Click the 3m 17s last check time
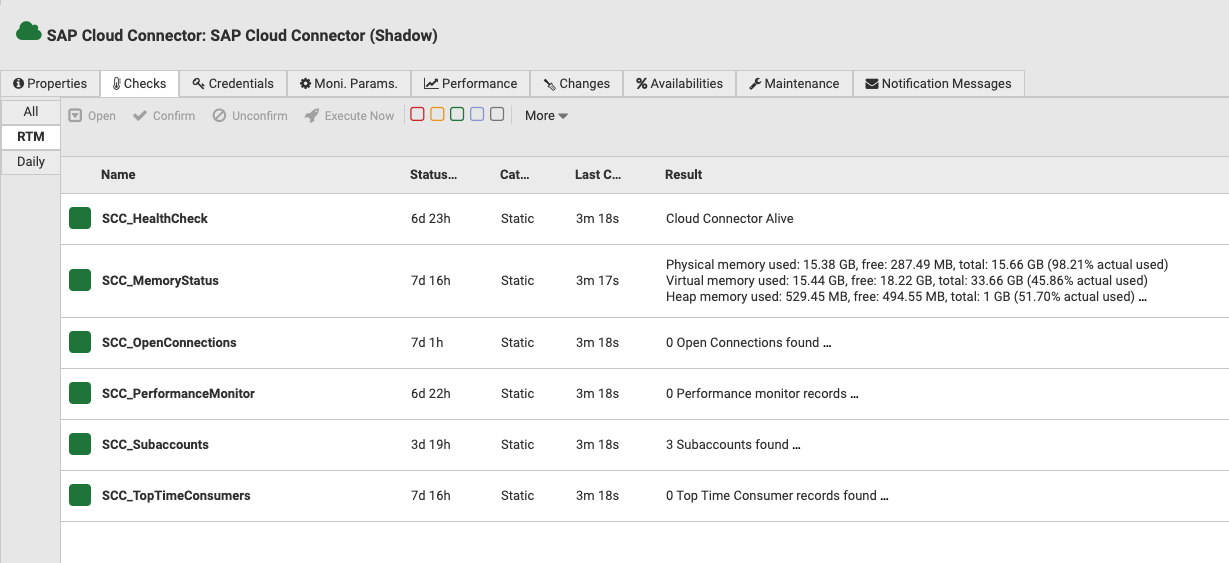The image size is (1229, 563). [597, 281]
